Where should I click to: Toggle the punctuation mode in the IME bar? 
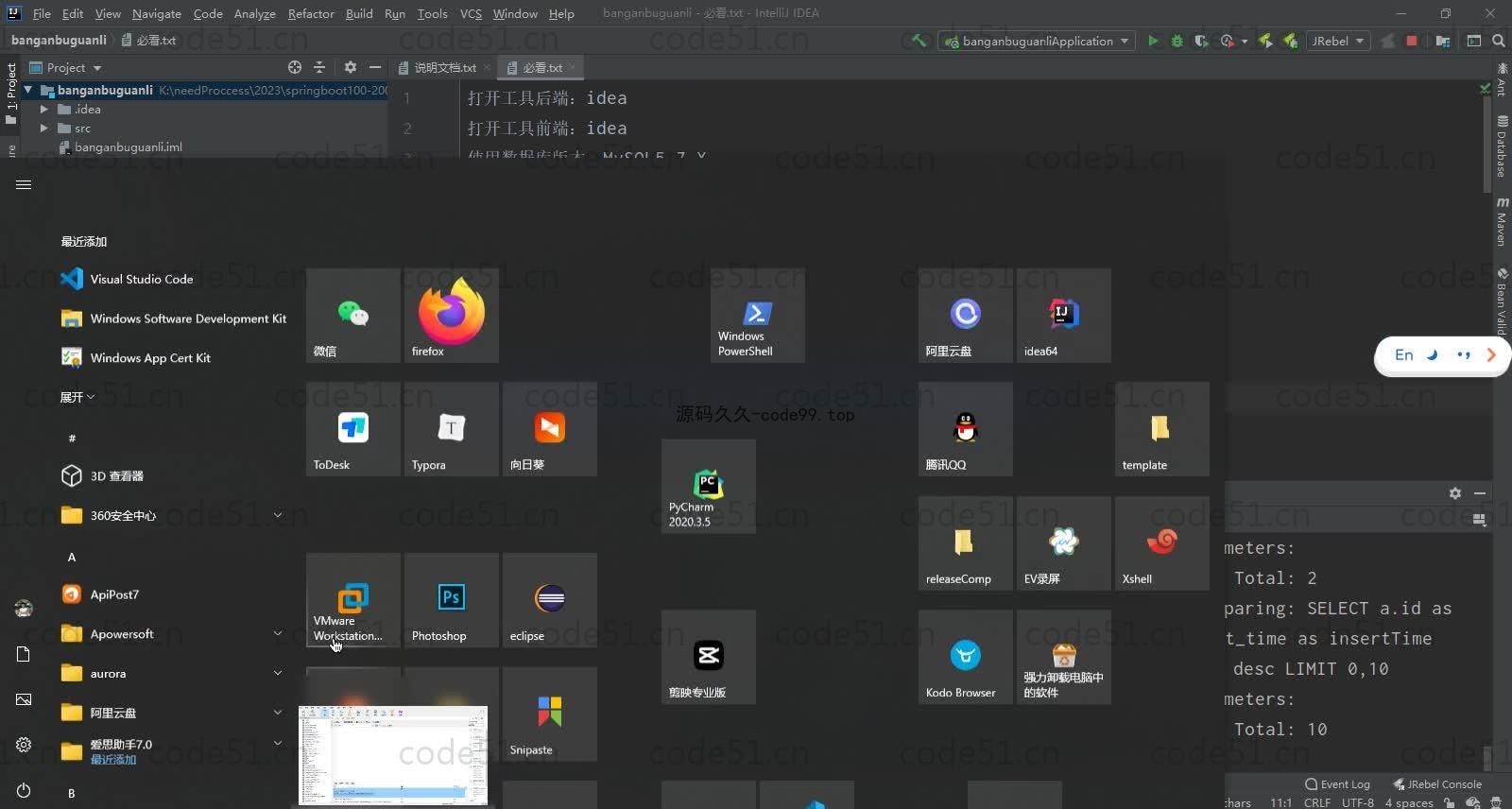[x=1464, y=355]
